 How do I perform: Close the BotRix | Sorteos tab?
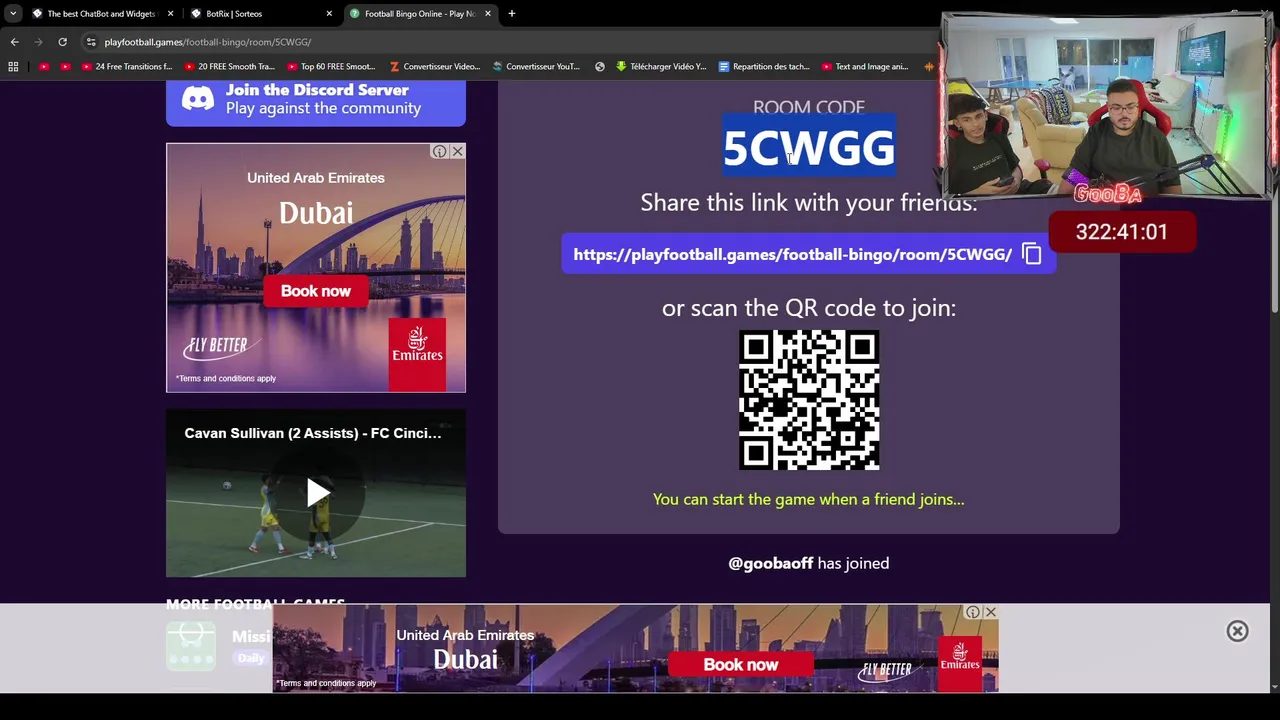pos(329,14)
